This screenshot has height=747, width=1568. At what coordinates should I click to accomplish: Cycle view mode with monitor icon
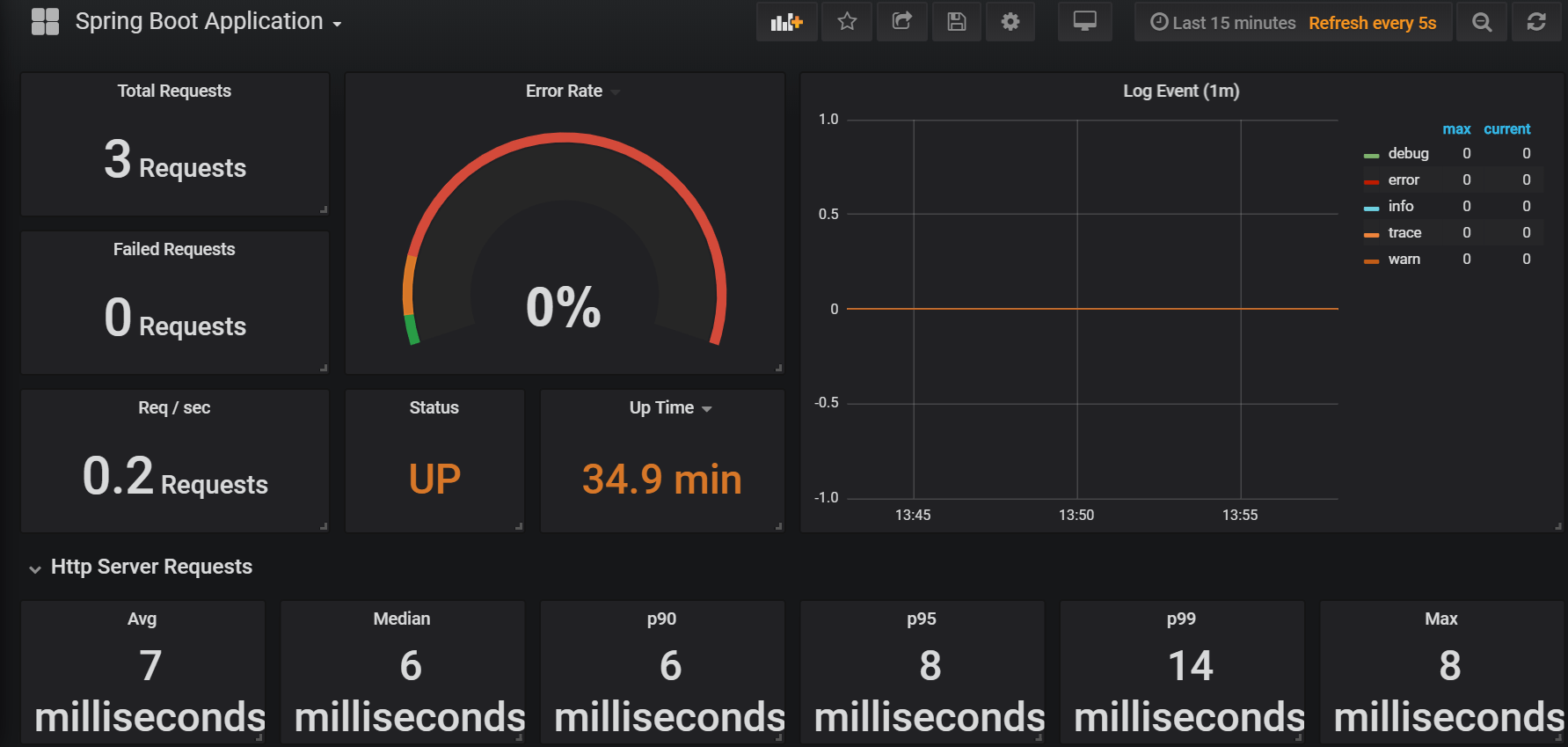click(1084, 22)
